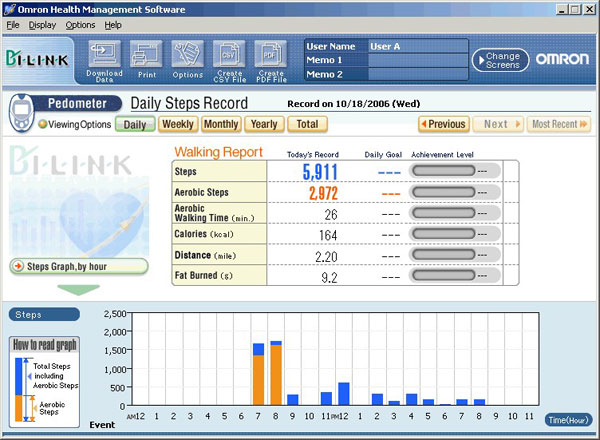The height and width of the screenshot is (440, 600).
Task: Click the Omron logo
Action: (x=562, y=59)
